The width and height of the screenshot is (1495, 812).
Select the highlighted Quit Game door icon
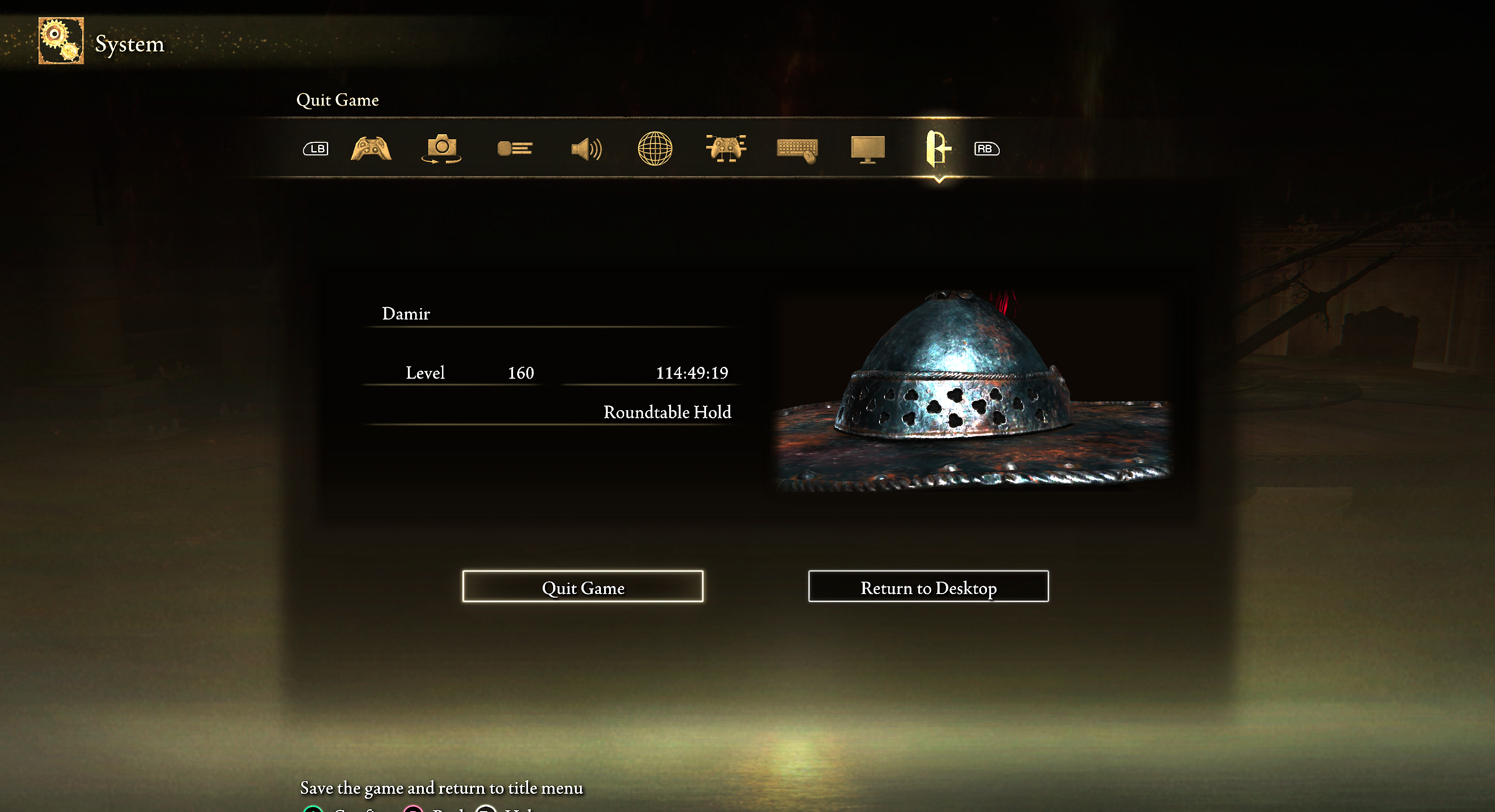point(938,148)
